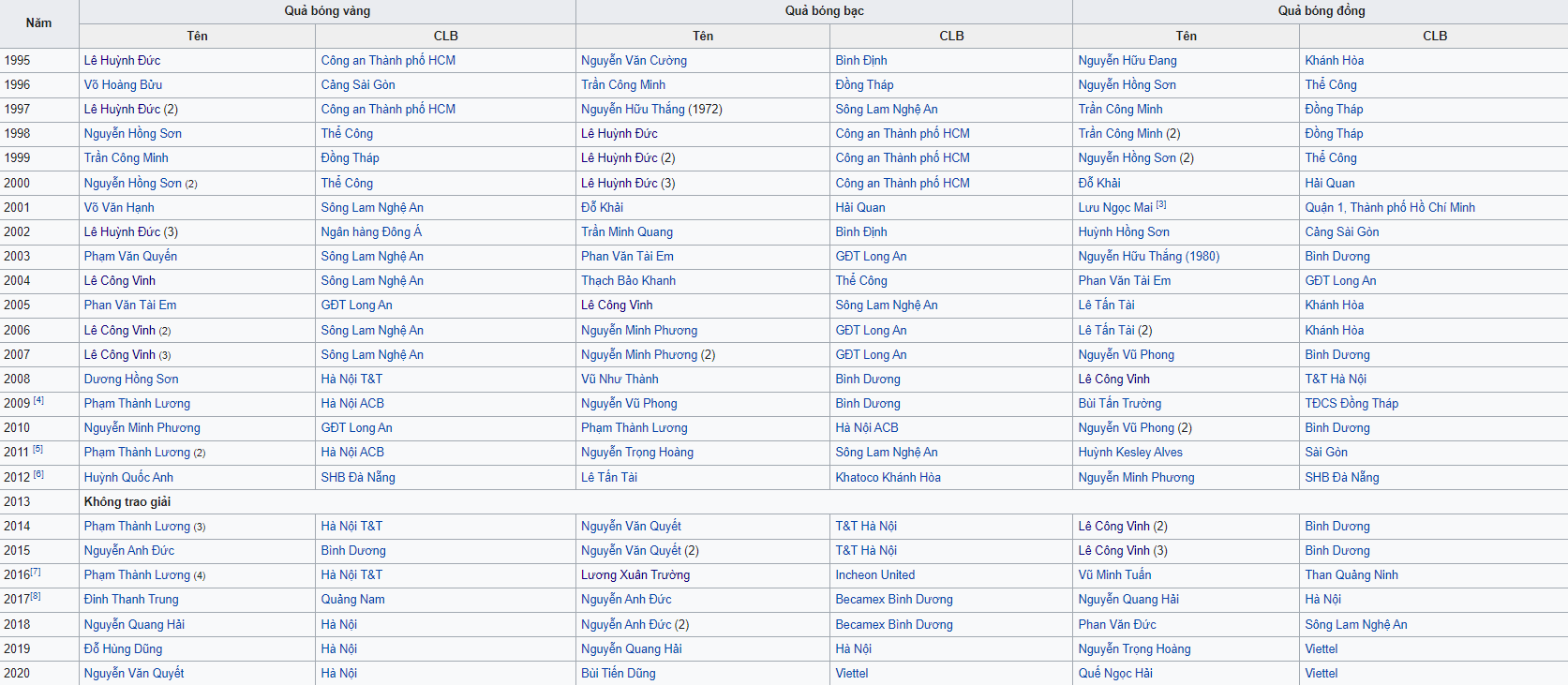Click Bùi Tiến Dũng link
1568x685 pixels.
pos(619,673)
